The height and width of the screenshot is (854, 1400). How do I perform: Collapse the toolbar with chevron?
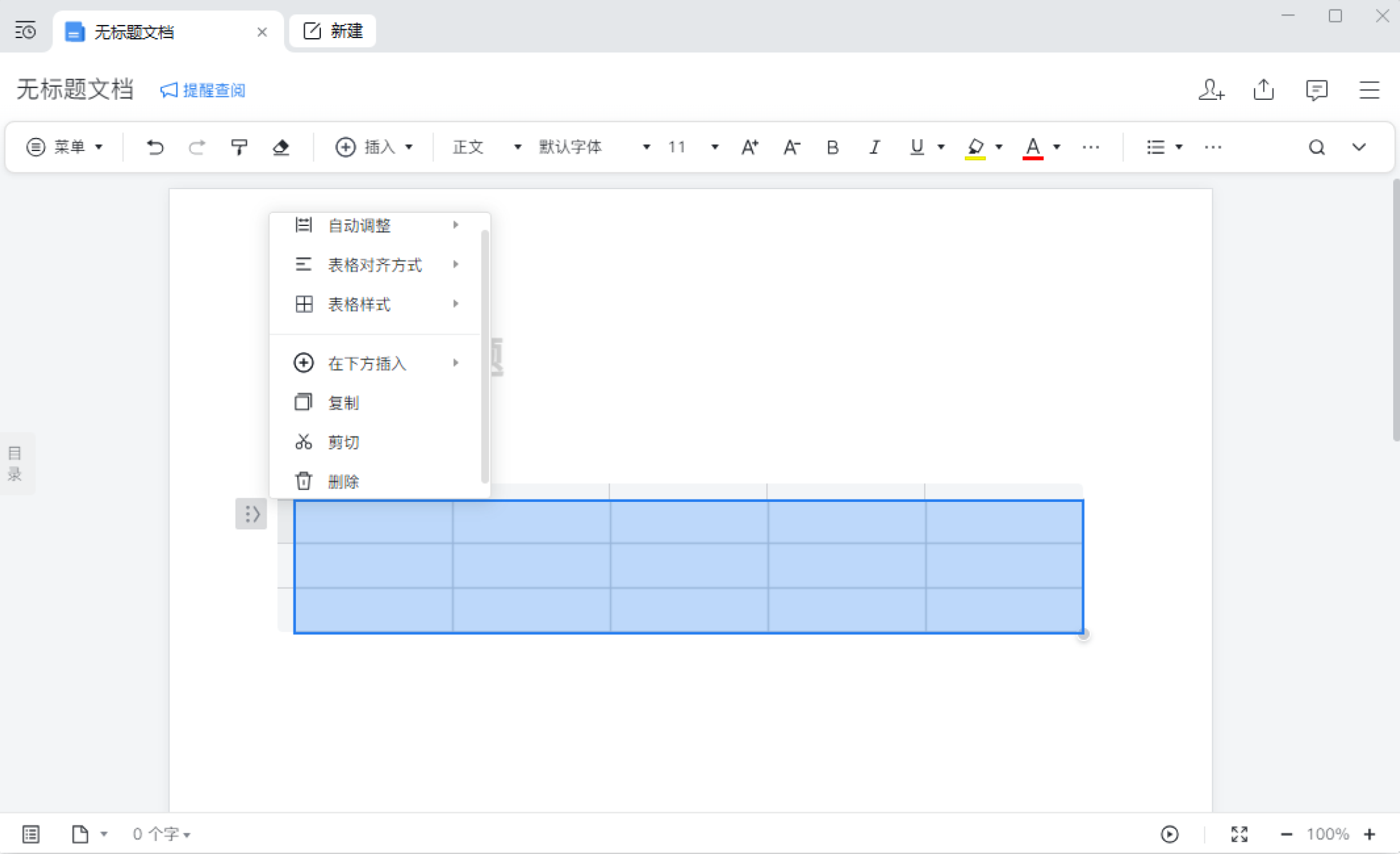[x=1359, y=147]
